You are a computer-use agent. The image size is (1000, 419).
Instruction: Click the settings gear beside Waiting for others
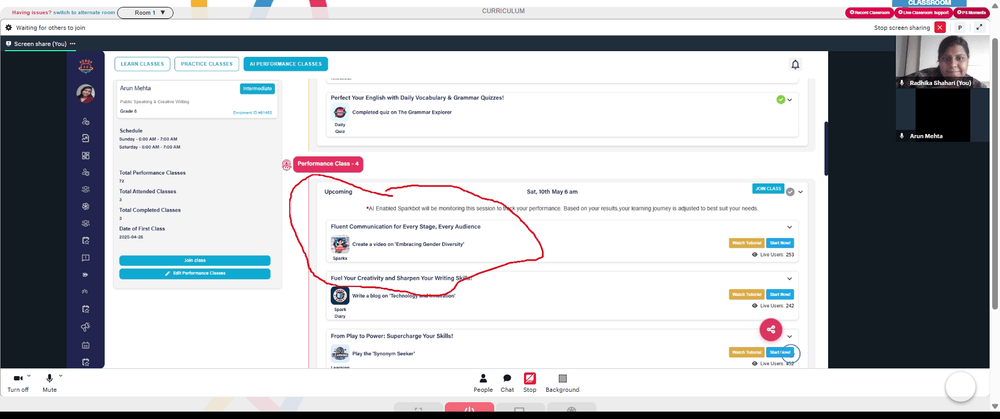9,27
